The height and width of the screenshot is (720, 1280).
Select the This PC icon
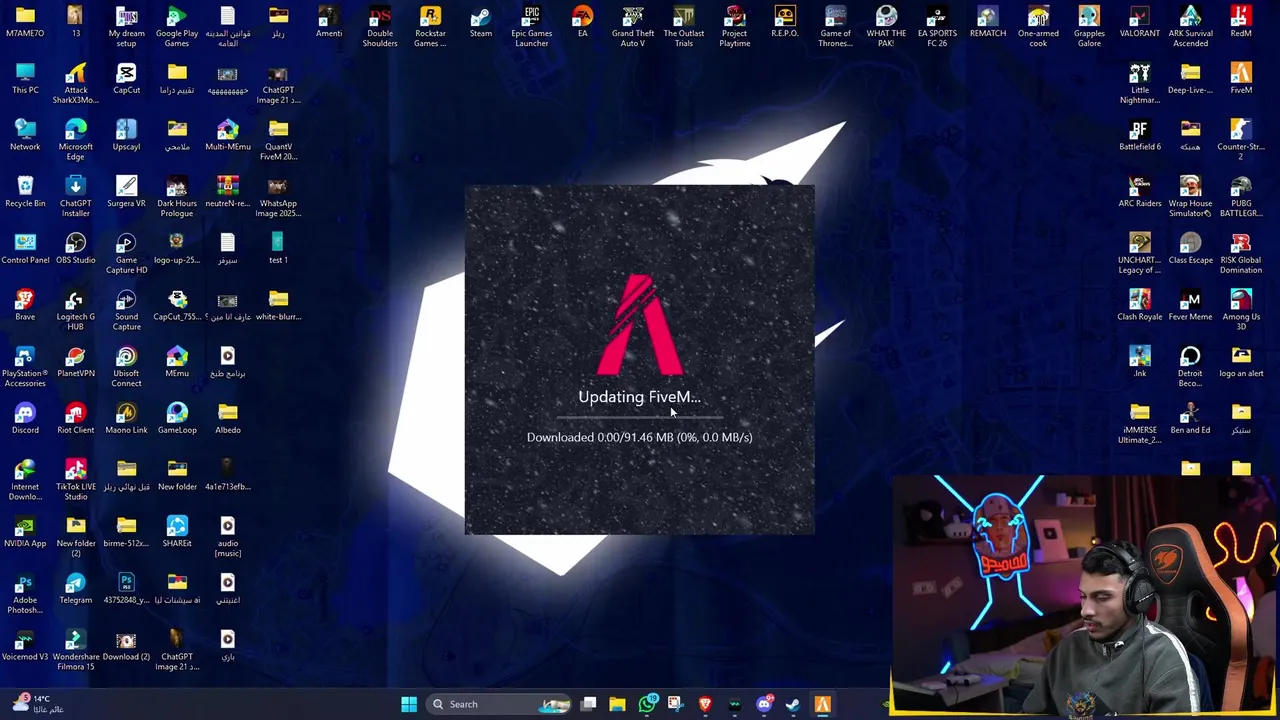tap(25, 78)
